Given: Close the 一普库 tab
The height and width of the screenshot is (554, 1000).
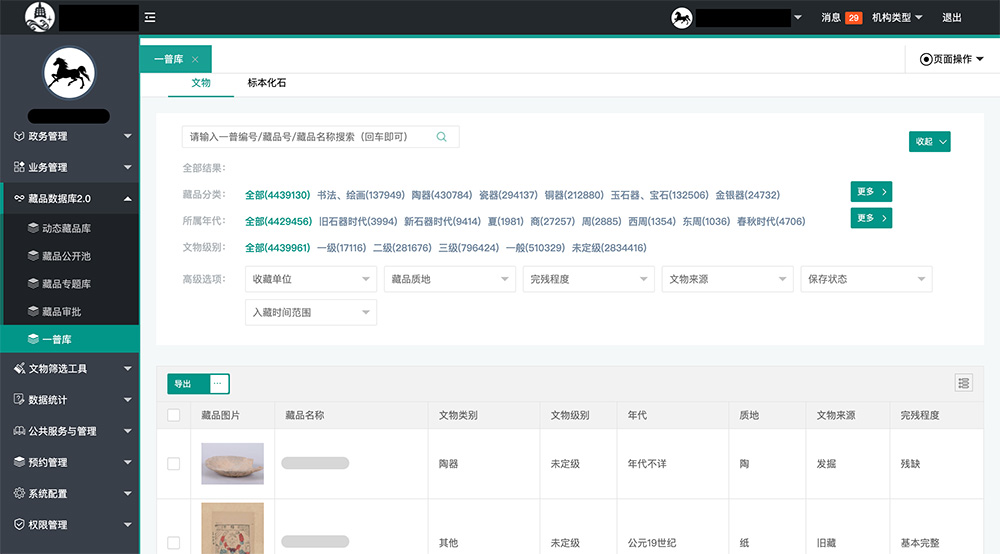Looking at the screenshot, I should (195, 59).
